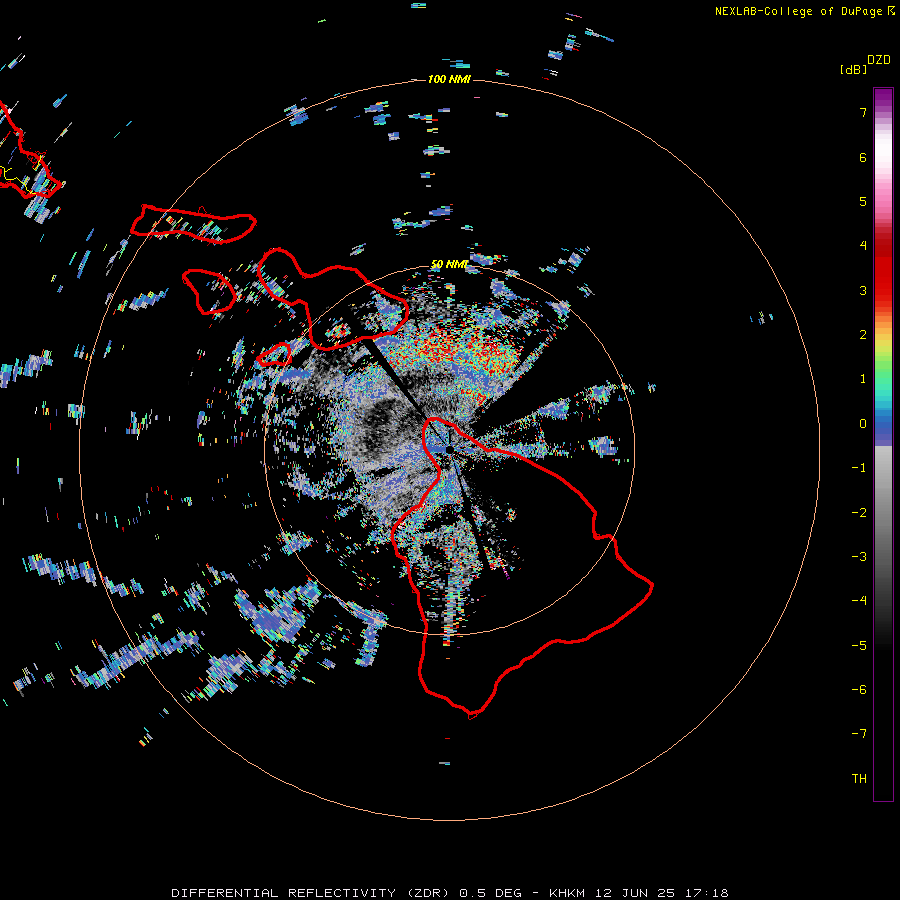
Task: Click the 5 value on the dB scale
Action: 863,201
